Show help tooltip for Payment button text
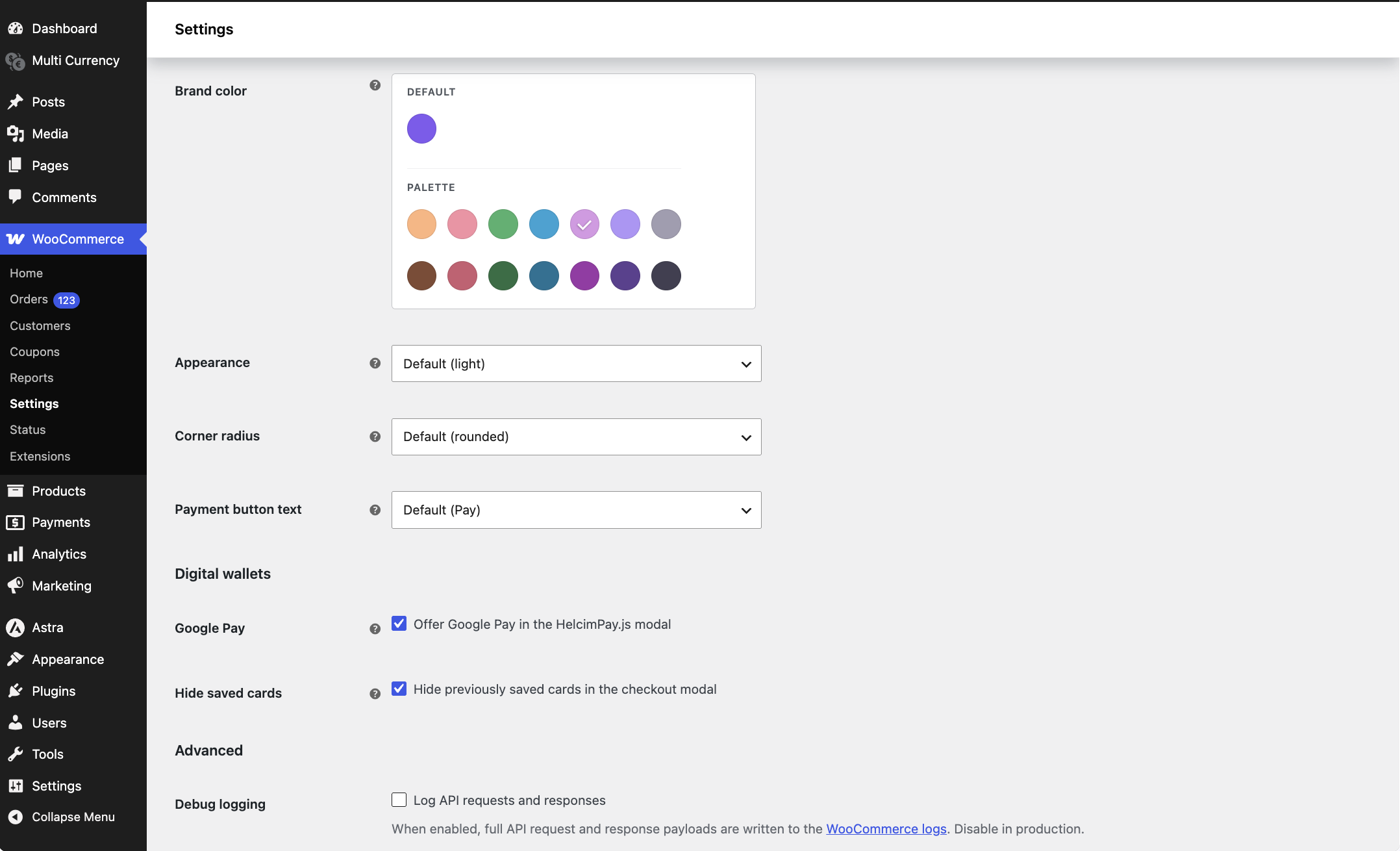The image size is (1400, 851). [375, 510]
